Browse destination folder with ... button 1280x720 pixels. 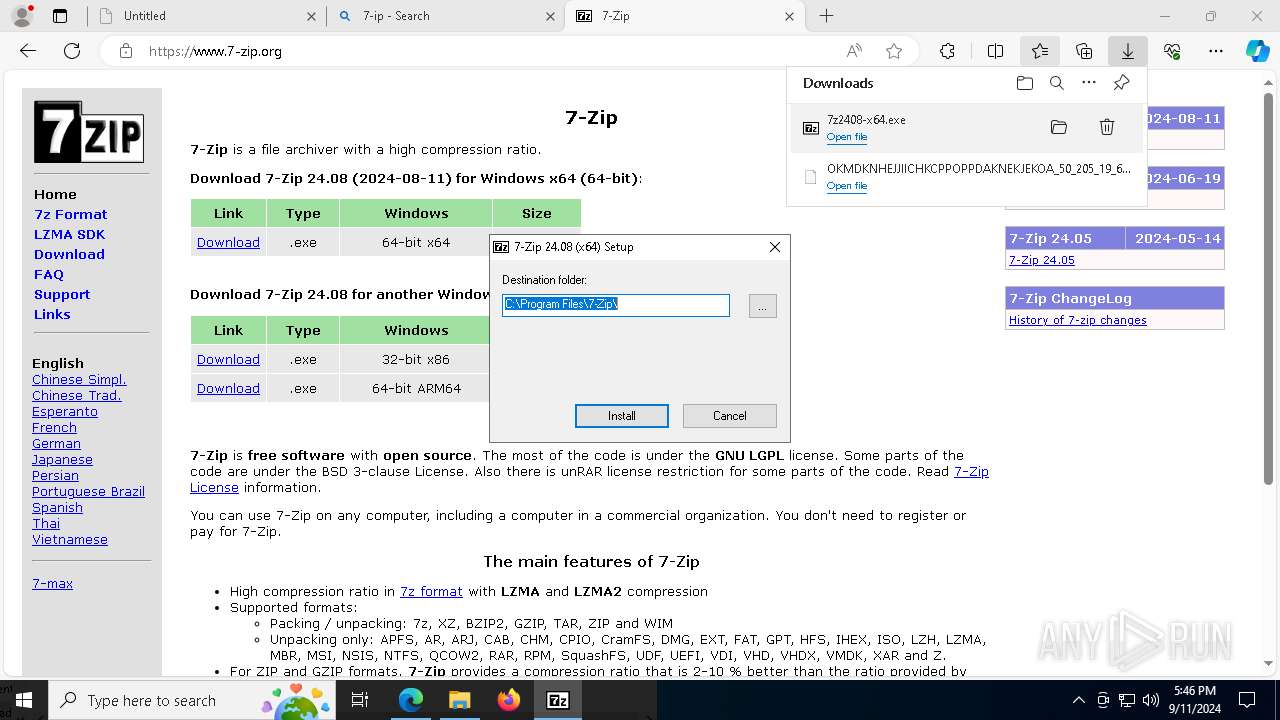762,306
